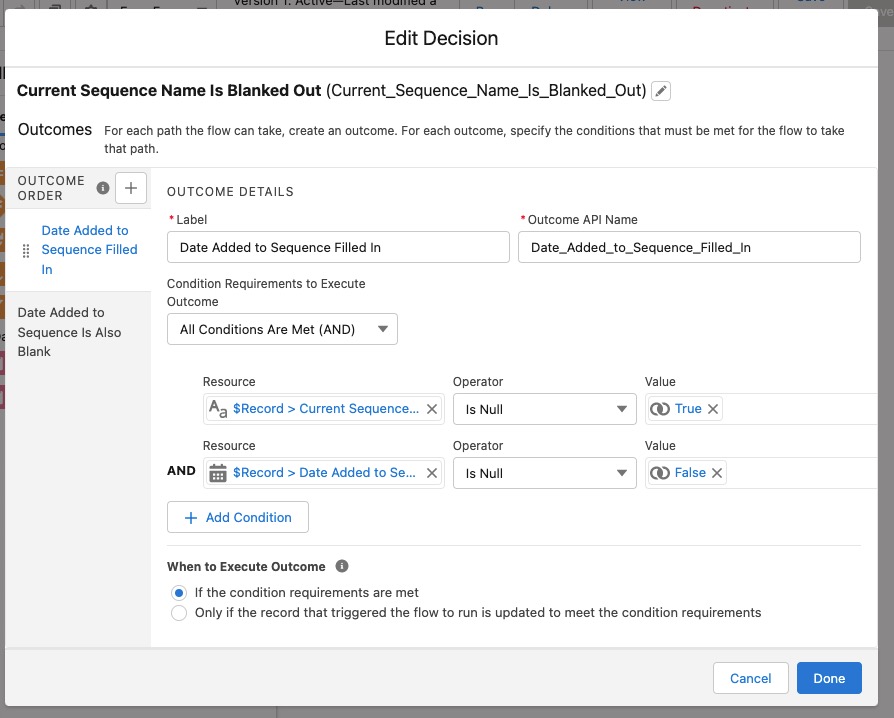Select 'Only if the record...is updated' option

pos(179,613)
